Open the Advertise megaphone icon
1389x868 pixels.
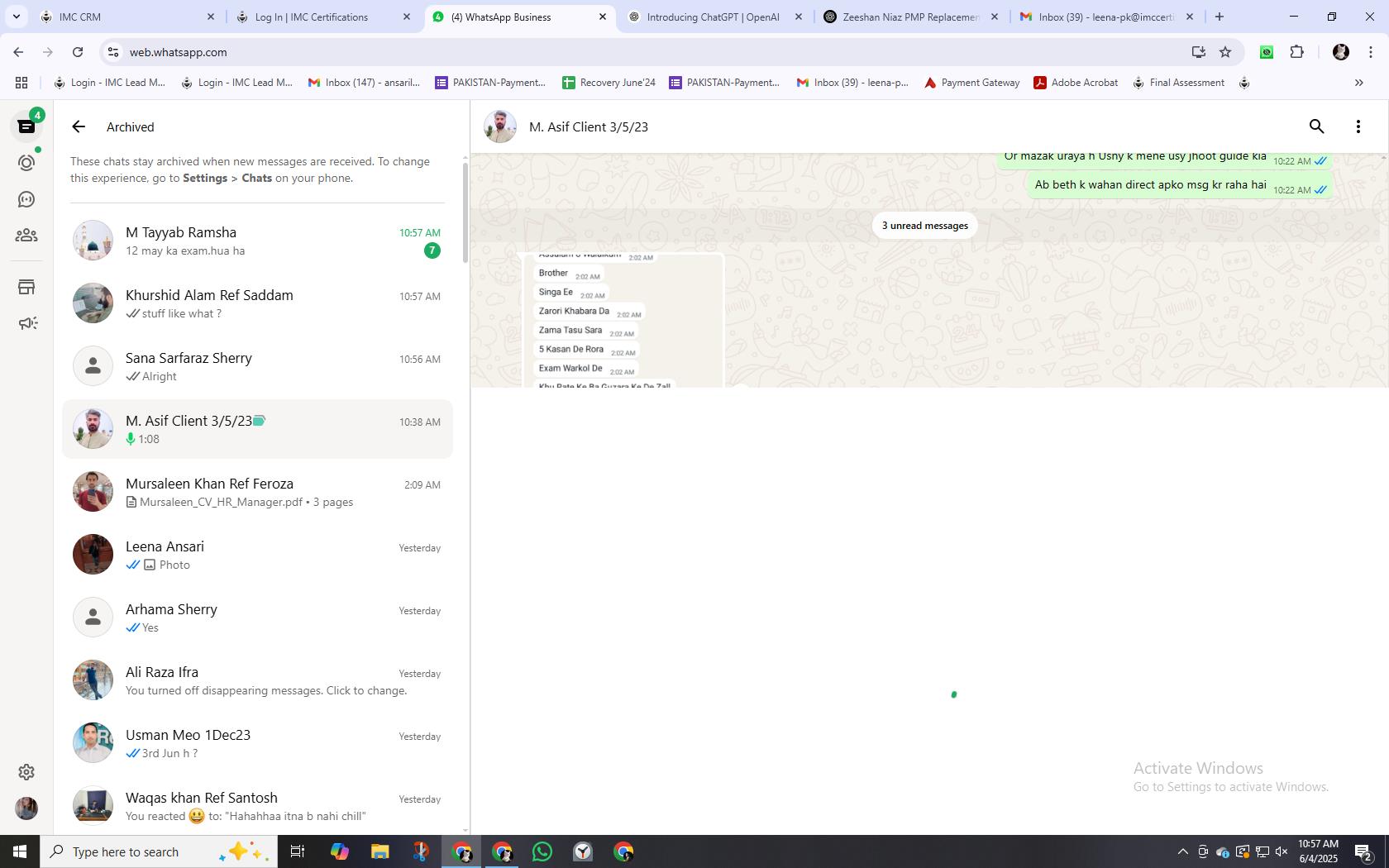[26, 323]
